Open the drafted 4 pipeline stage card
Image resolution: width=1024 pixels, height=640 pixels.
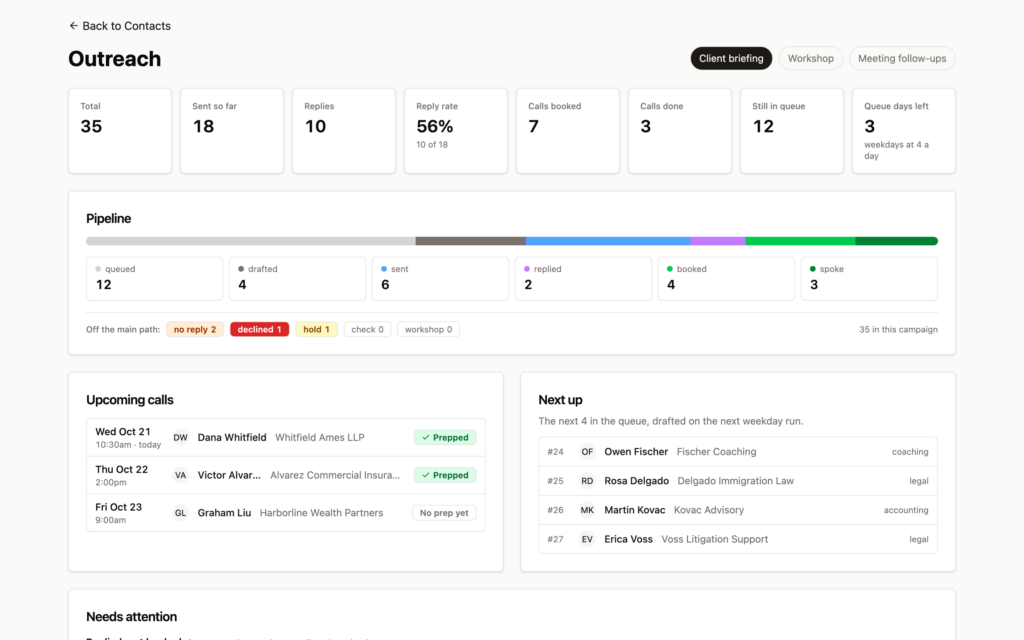click(297, 279)
